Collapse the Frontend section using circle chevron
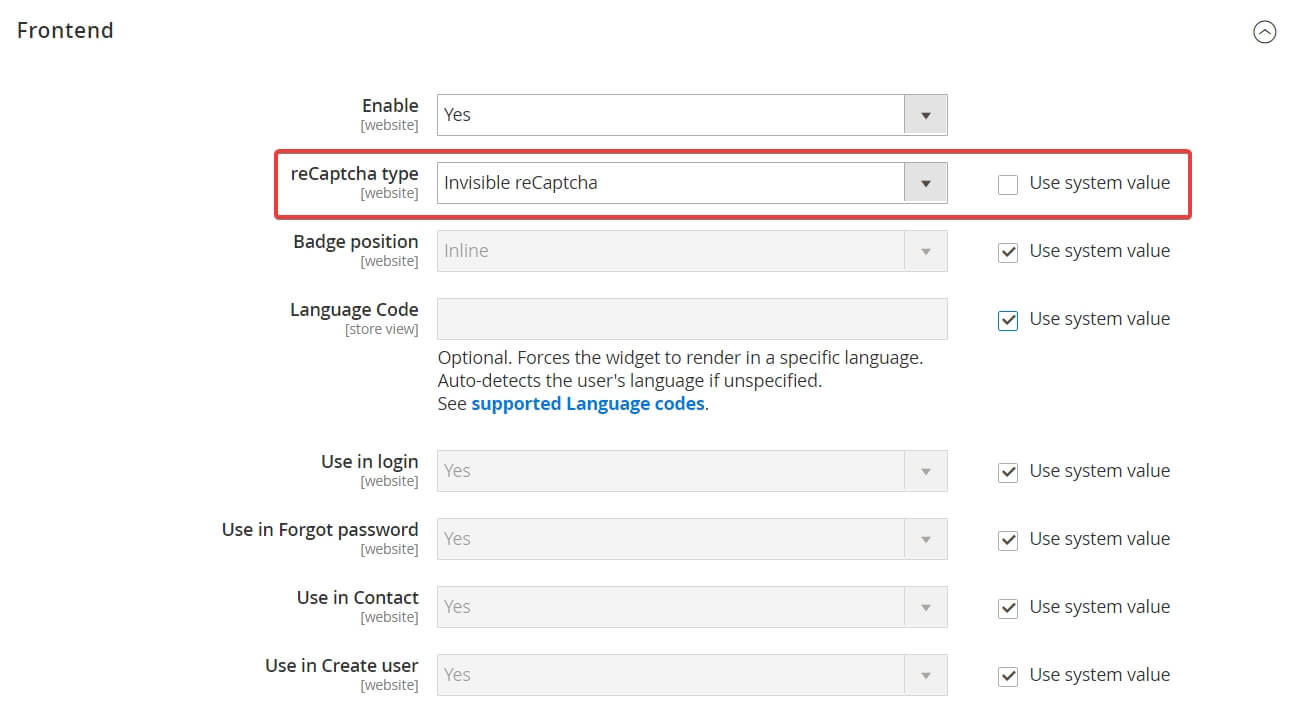The image size is (1291, 714). [1264, 32]
